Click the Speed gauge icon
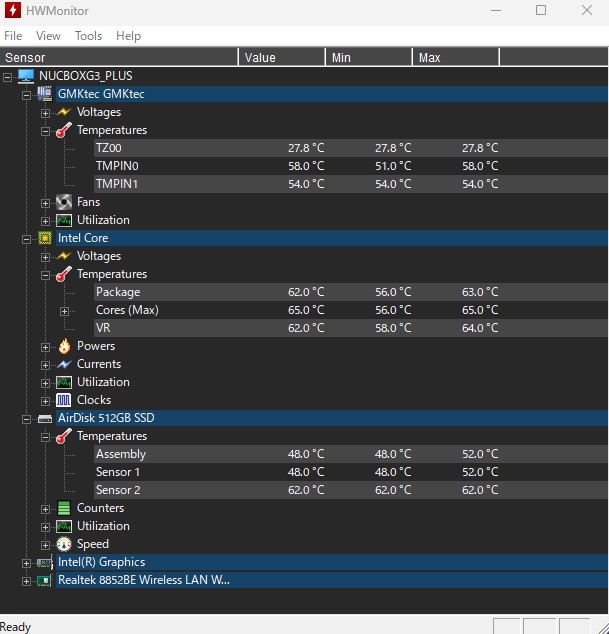The height and width of the screenshot is (634, 609). point(64,544)
